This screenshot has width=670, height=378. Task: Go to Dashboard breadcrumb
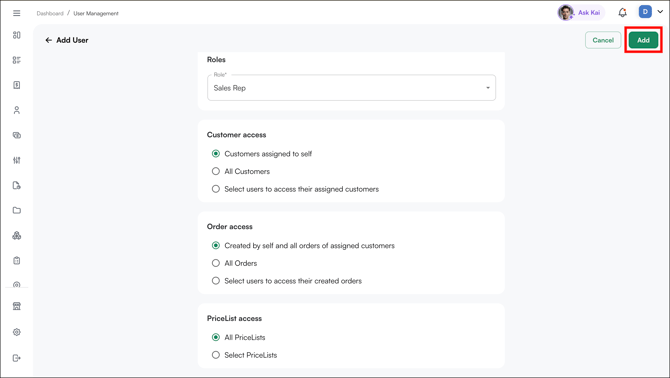[x=50, y=14]
